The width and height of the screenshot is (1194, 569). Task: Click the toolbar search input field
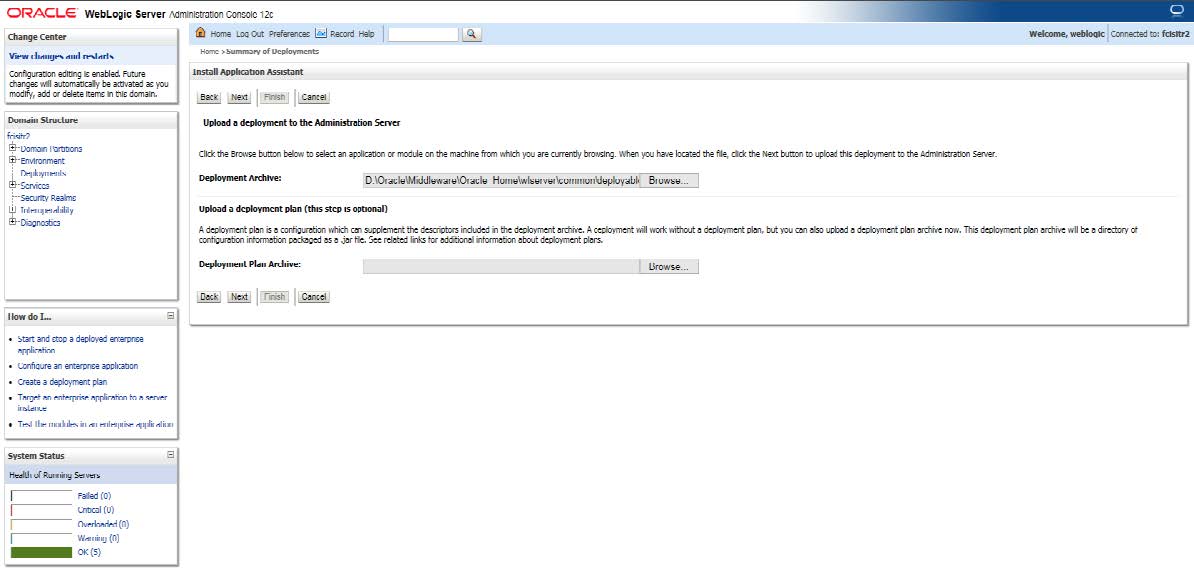pos(423,34)
